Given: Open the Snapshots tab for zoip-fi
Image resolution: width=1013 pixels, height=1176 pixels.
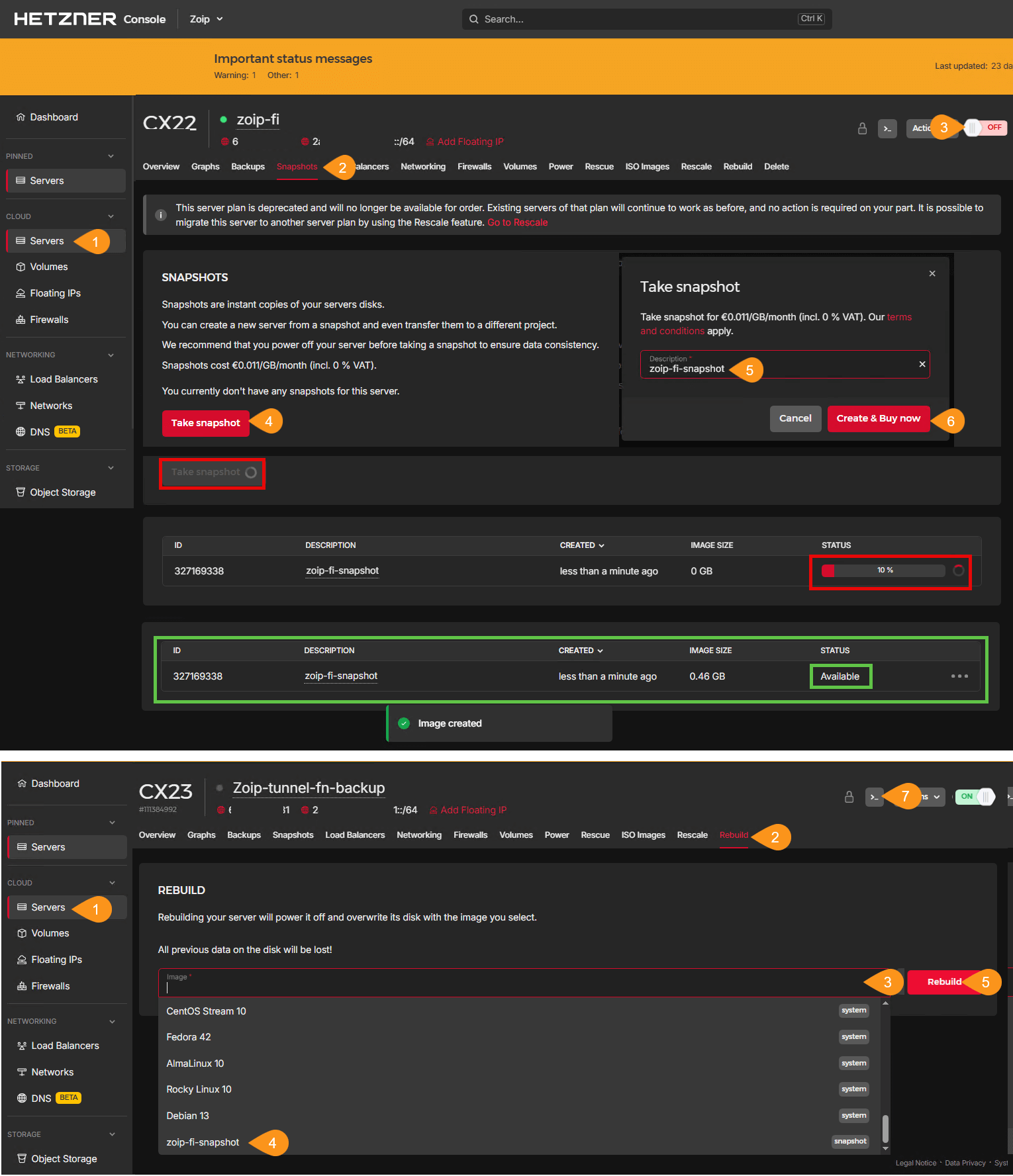Looking at the screenshot, I should point(297,167).
